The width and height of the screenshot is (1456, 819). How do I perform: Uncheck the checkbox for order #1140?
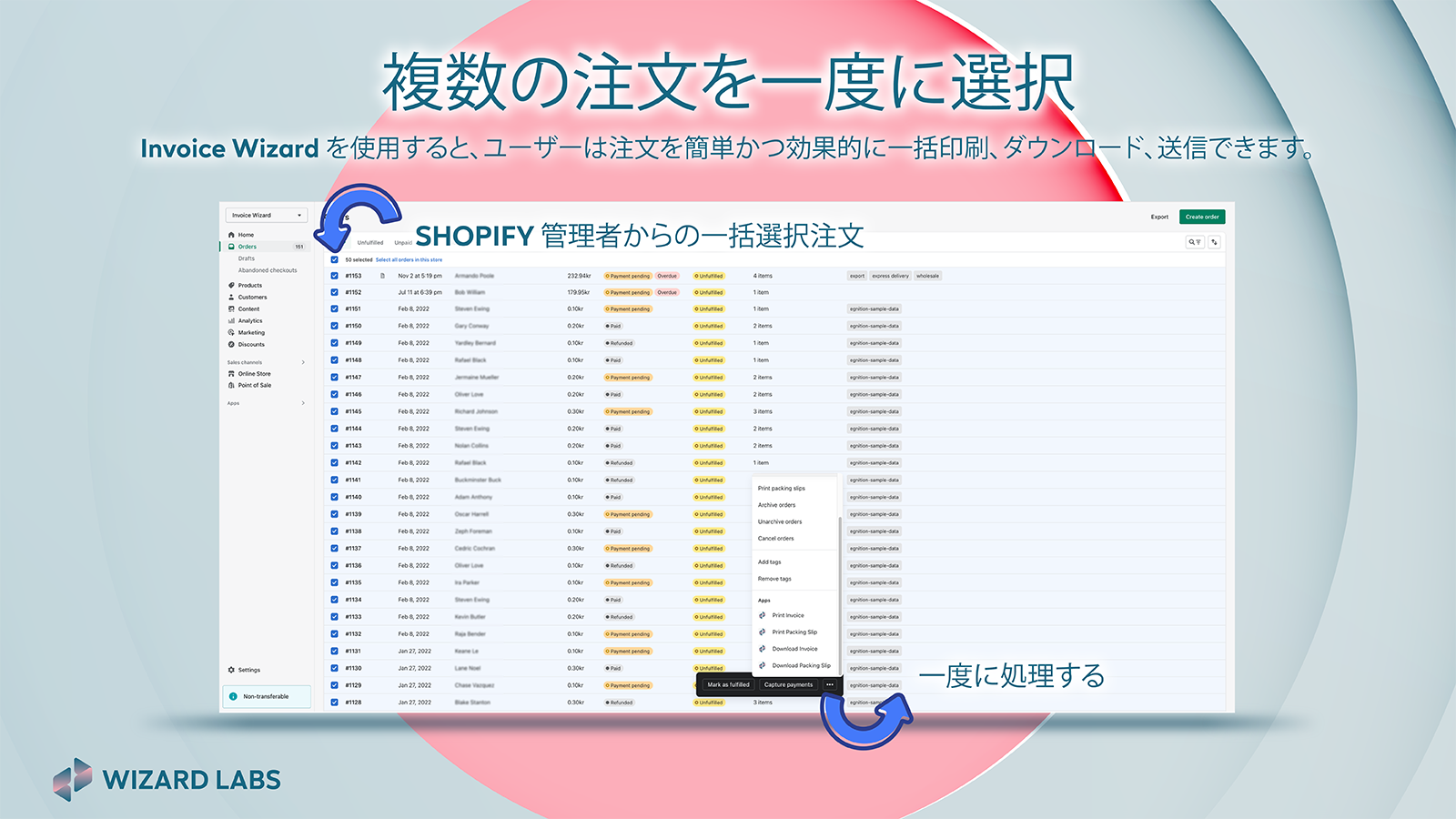coord(334,498)
